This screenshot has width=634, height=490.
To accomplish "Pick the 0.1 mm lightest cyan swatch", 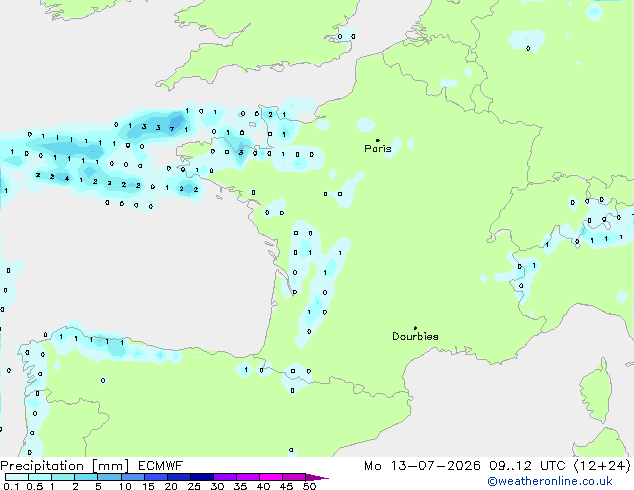I will pyautogui.click(x=17, y=477).
